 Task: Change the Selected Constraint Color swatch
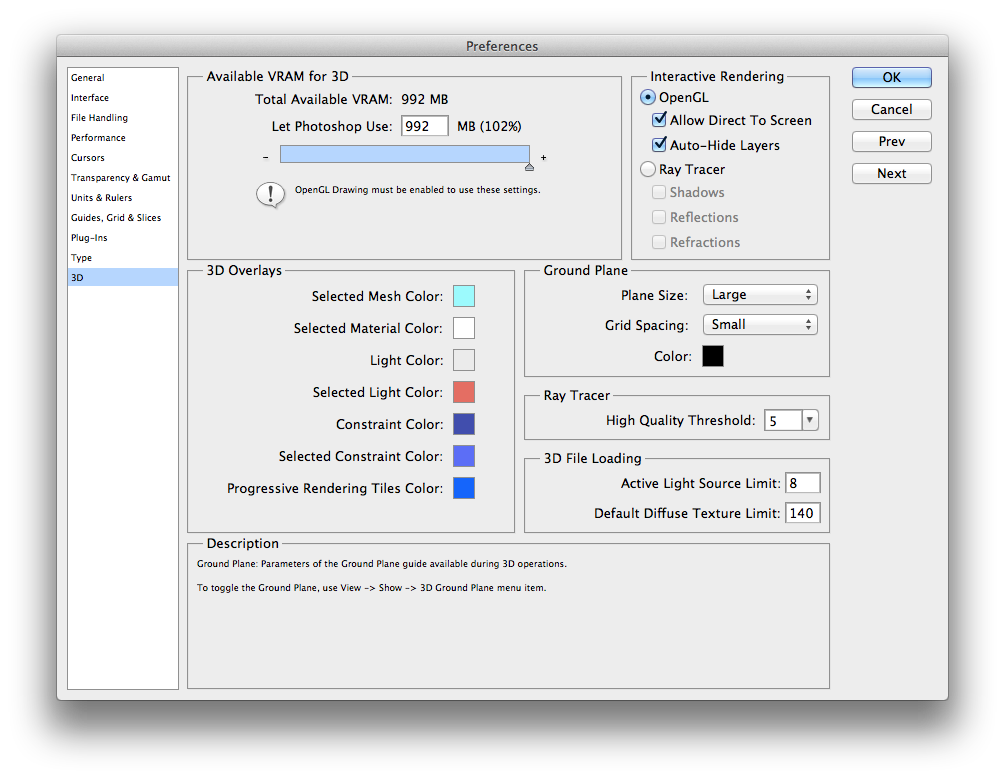click(x=464, y=457)
